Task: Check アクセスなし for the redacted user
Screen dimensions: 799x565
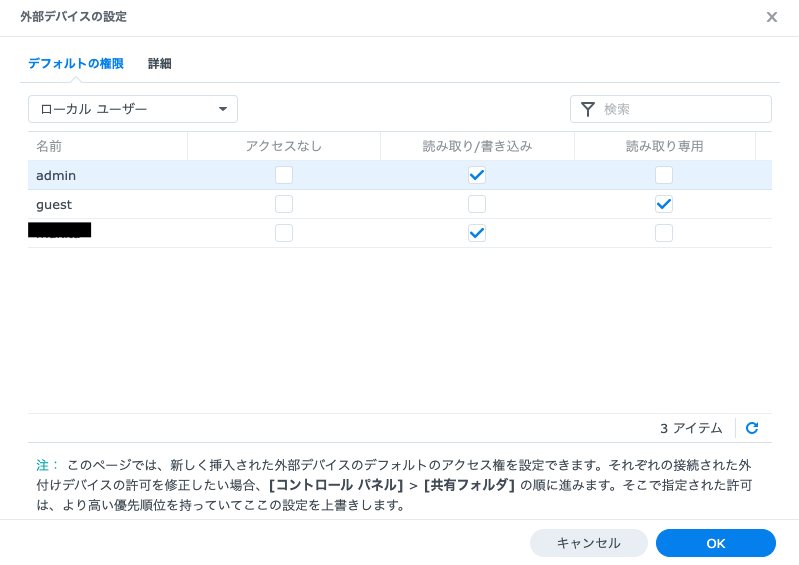Action: 284,233
